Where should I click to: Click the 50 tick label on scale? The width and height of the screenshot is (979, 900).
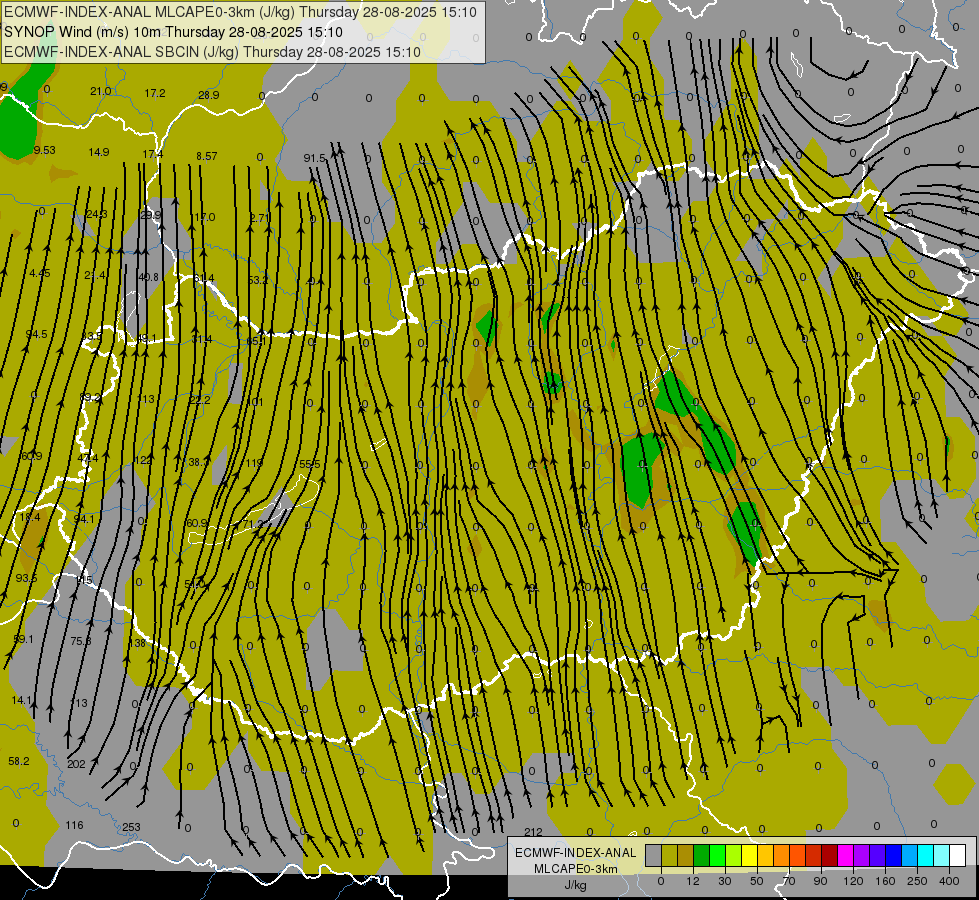coord(757,881)
